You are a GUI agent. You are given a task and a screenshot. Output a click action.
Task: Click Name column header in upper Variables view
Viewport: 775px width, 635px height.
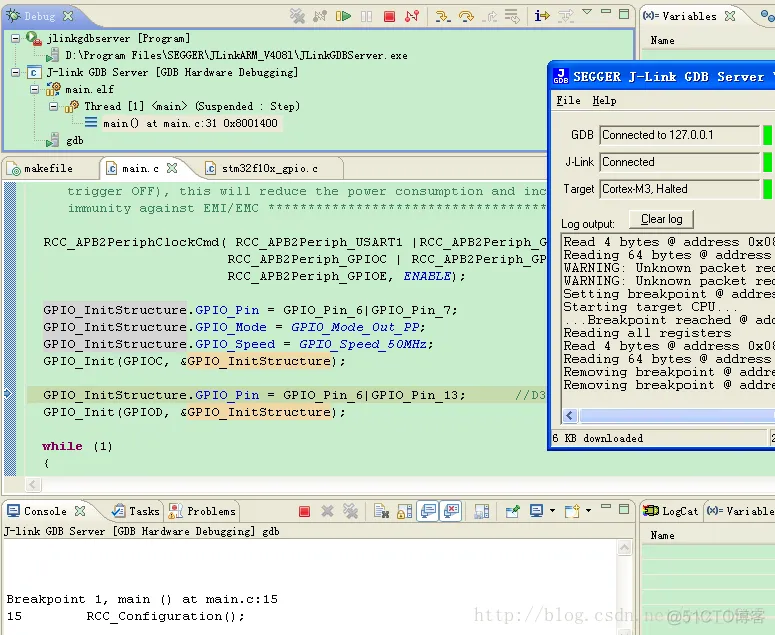point(662,41)
